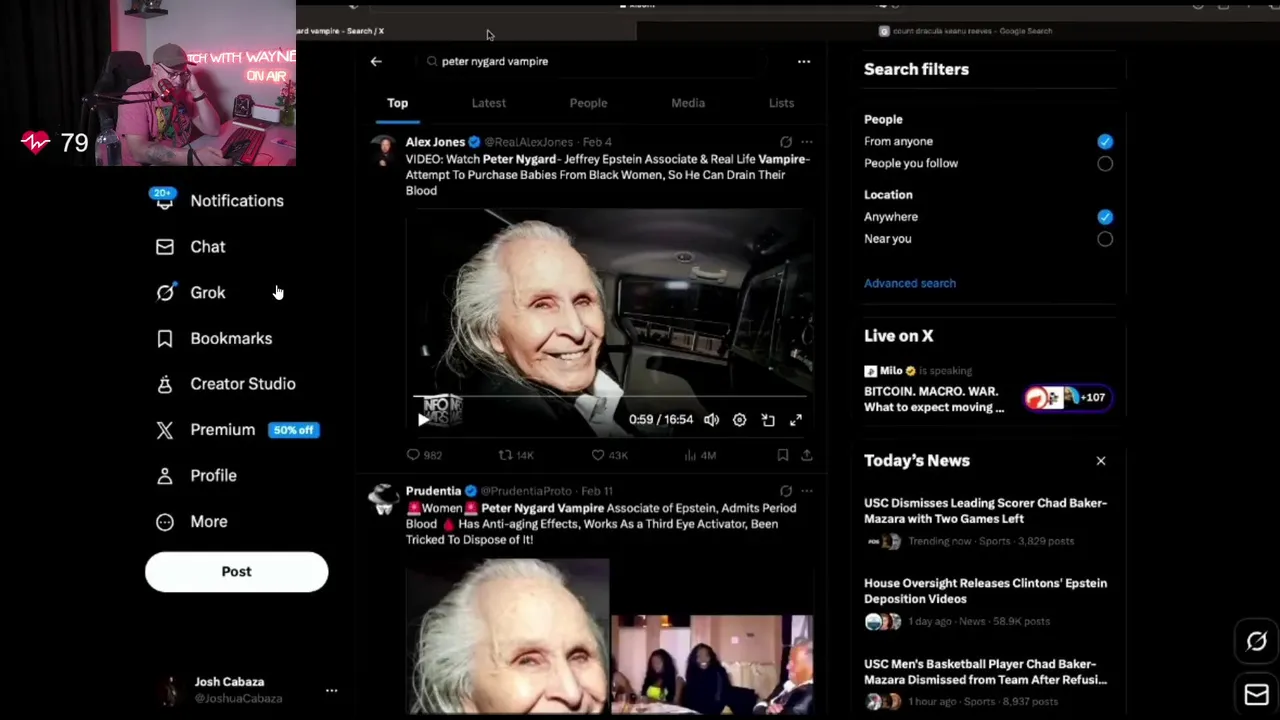The width and height of the screenshot is (1280, 720).
Task: Open Creator Studio in the sidebar
Action: pos(225,384)
